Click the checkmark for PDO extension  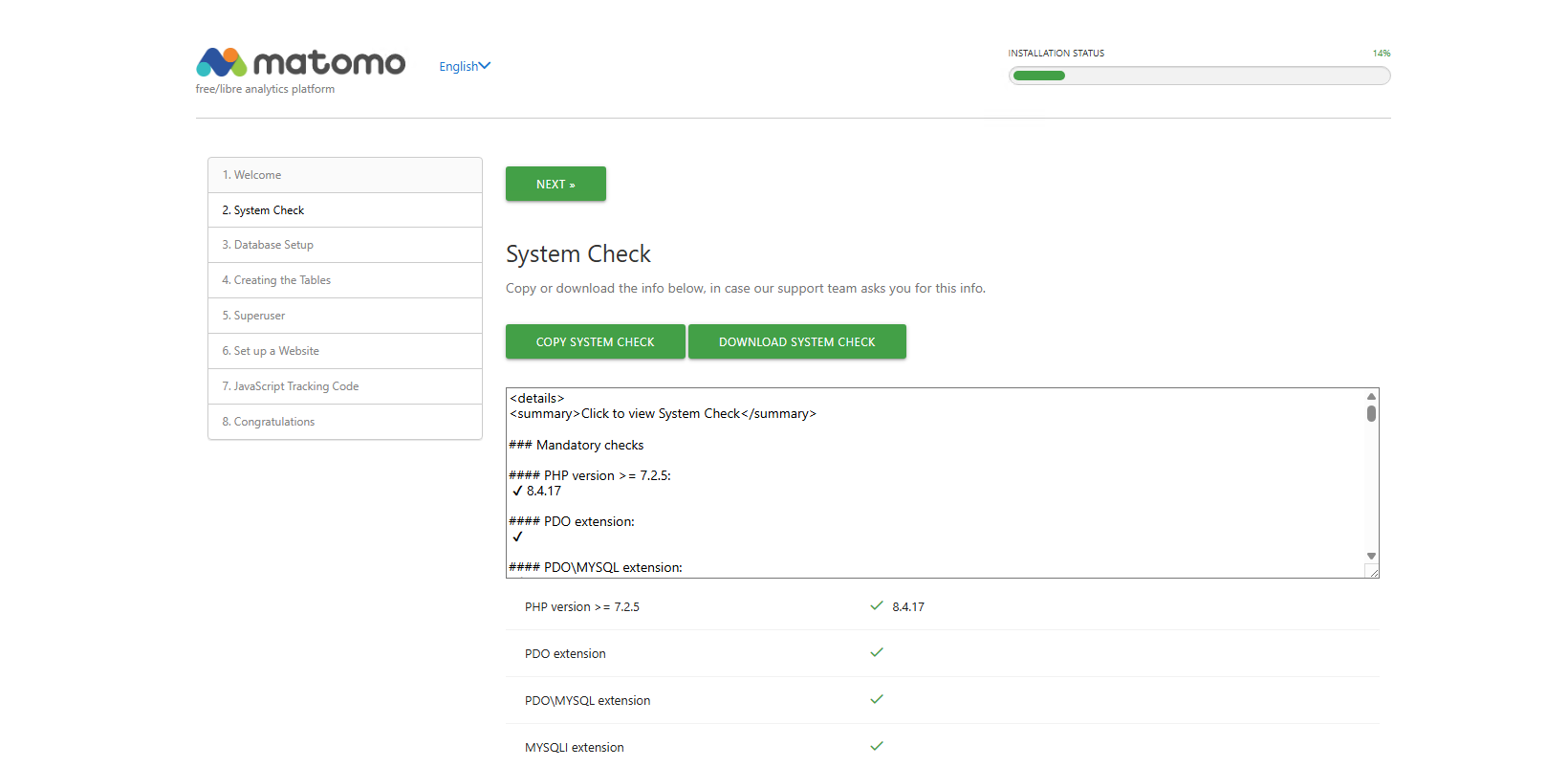tap(877, 652)
